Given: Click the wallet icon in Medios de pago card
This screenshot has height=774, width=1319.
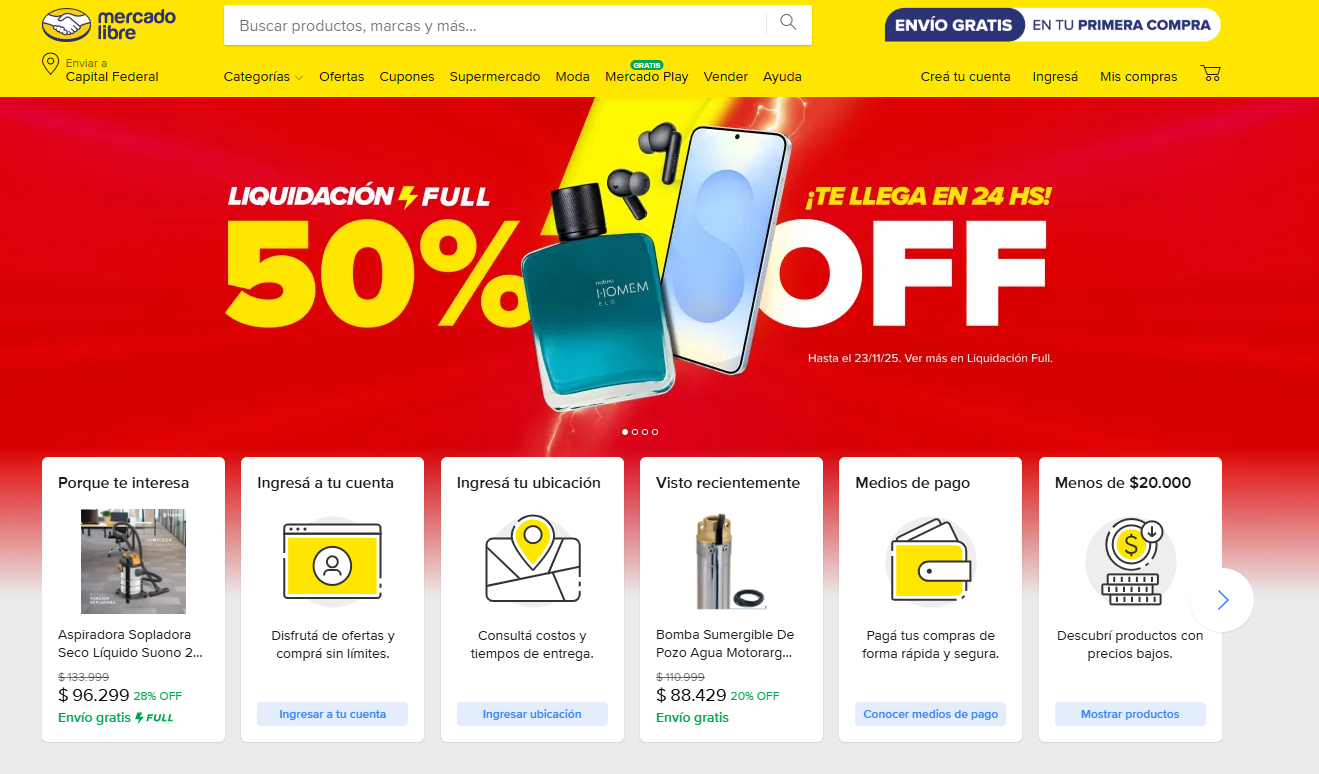Looking at the screenshot, I should click(931, 562).
